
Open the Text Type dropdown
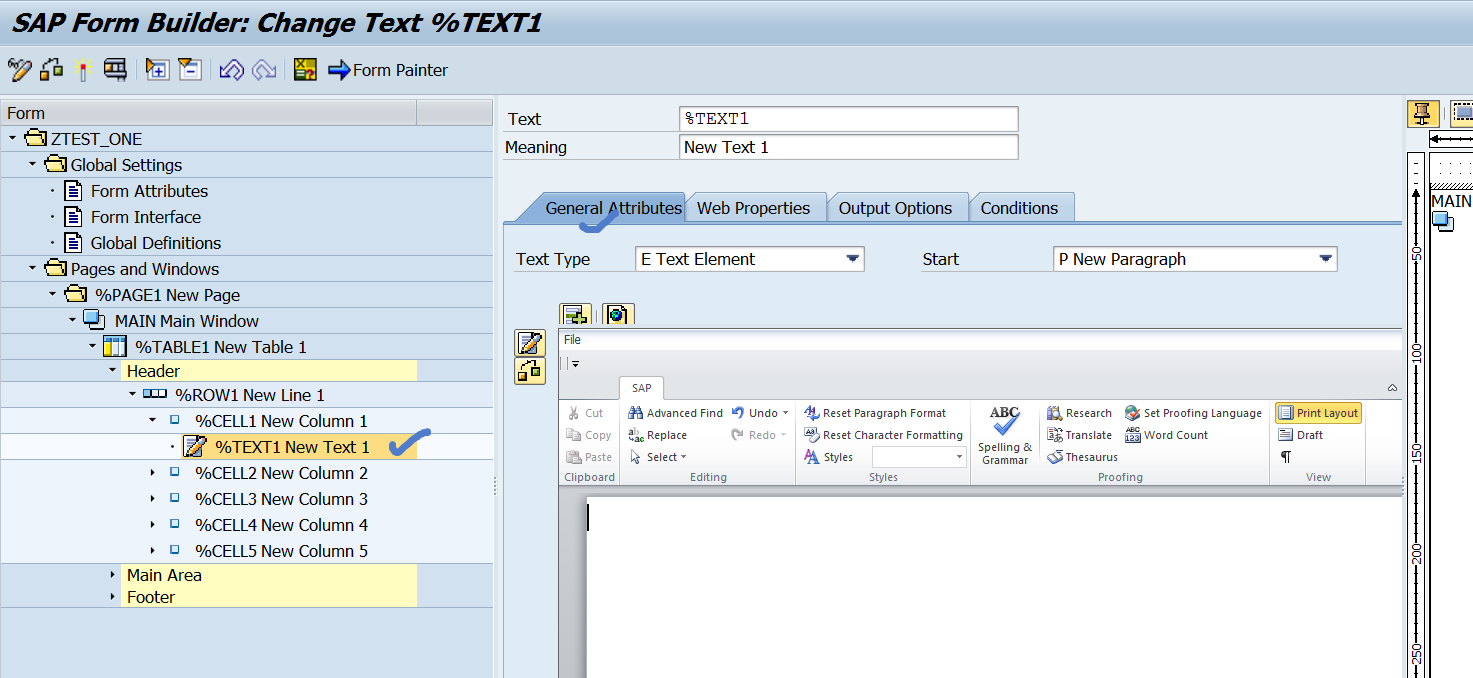(853, 259)
